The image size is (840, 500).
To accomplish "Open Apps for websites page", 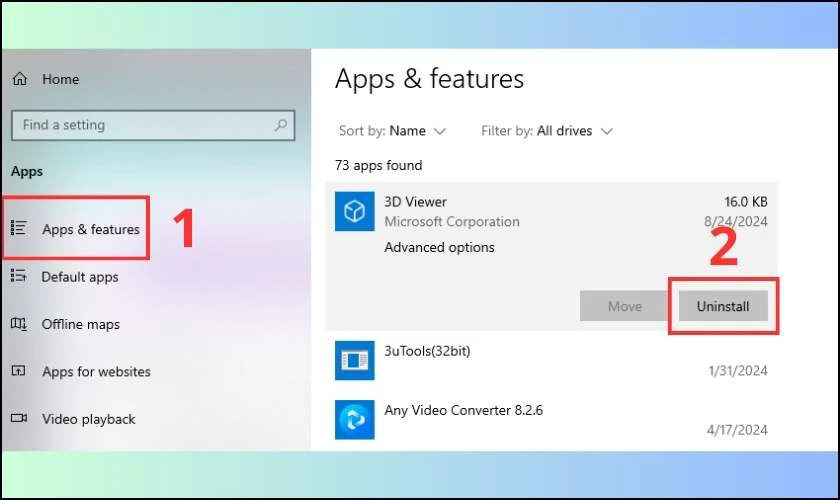I will (96, 371).
